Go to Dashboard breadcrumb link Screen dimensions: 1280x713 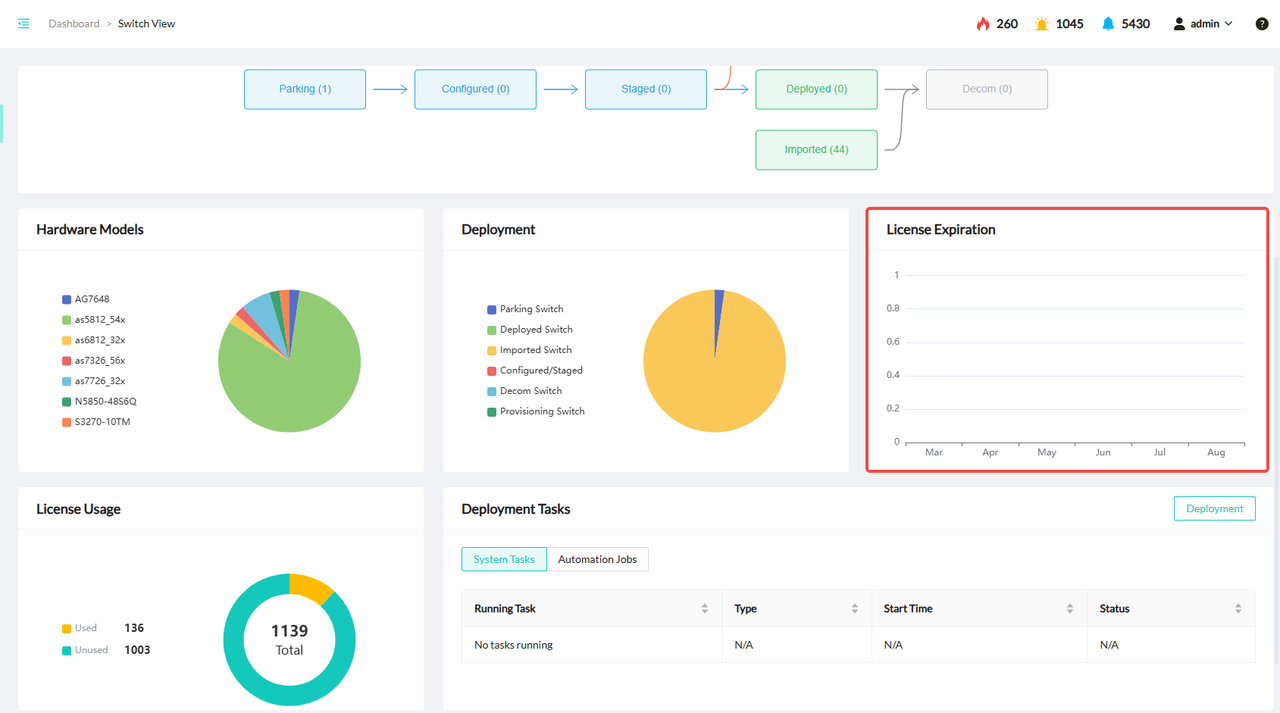point(74,24)
